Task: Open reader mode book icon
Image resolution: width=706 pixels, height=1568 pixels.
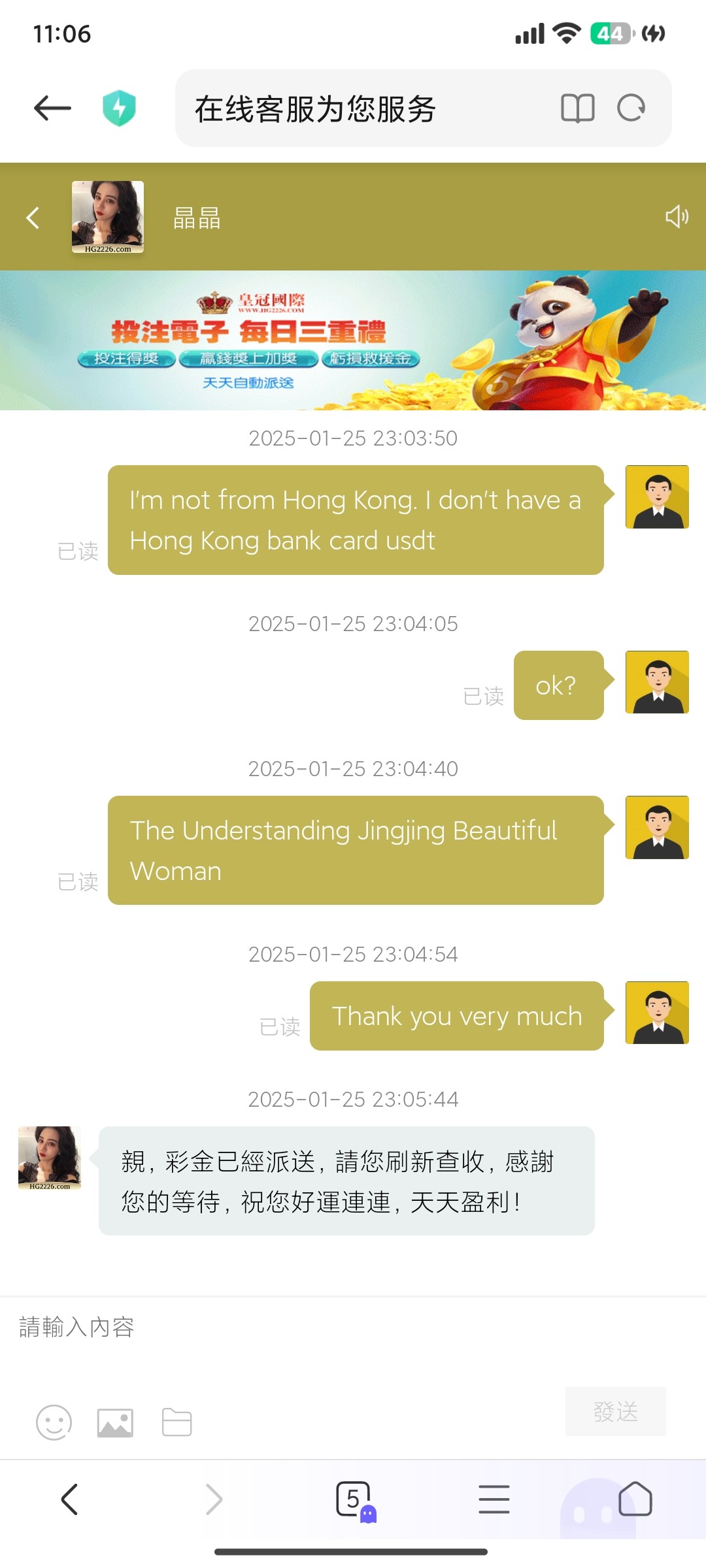Action: pyautogui.click(x=577, y=108)
